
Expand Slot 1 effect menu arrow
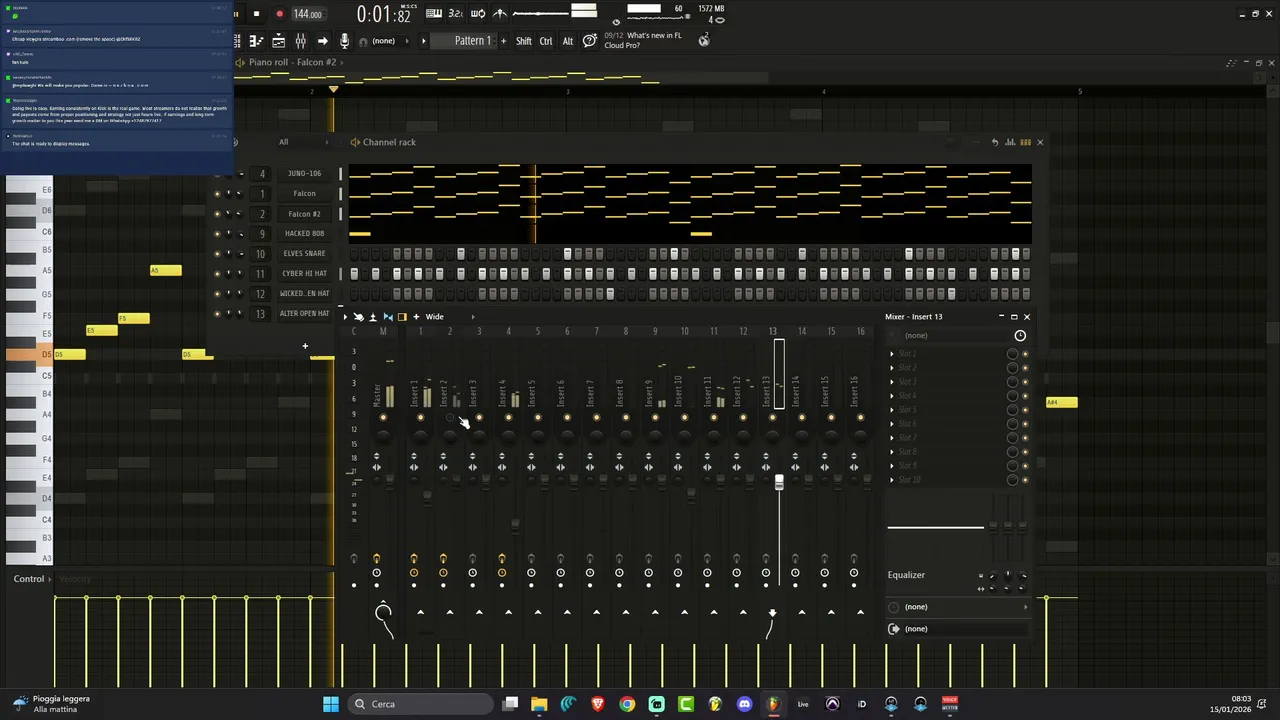[x=892, y=354]
